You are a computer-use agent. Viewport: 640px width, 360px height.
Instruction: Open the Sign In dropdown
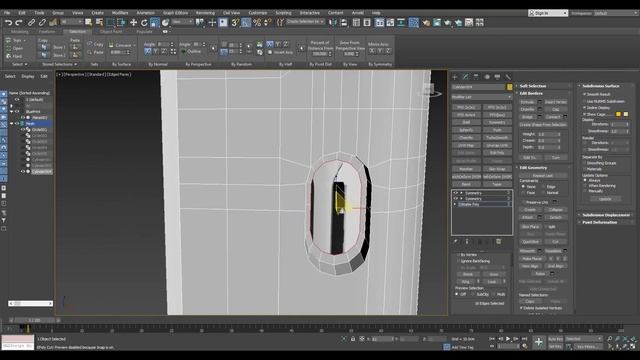(x=548, y=13)
